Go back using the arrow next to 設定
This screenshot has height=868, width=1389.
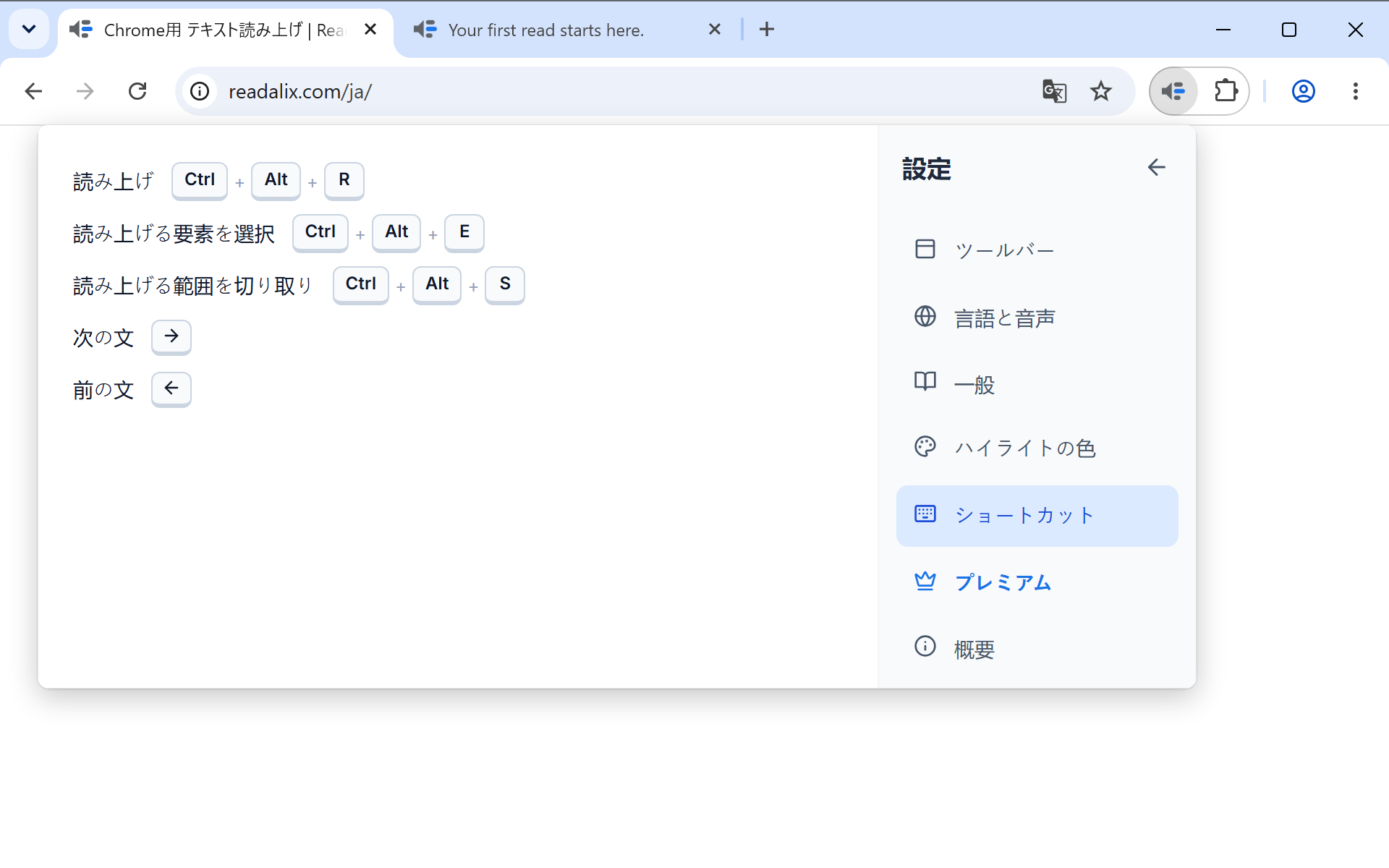[x=1156, y=167]
